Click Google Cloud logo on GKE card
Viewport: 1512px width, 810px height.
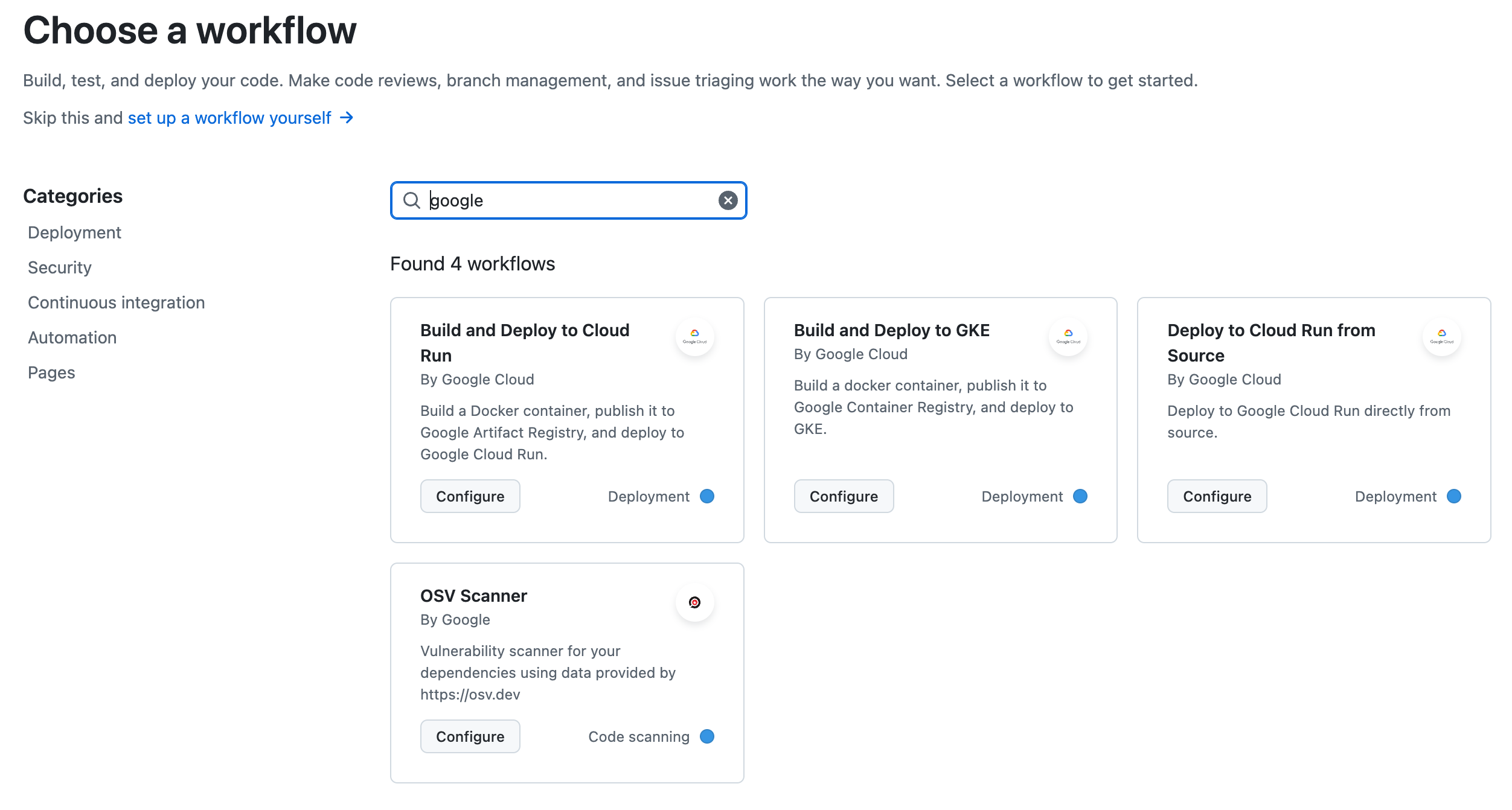click(x=1068, y=336)
